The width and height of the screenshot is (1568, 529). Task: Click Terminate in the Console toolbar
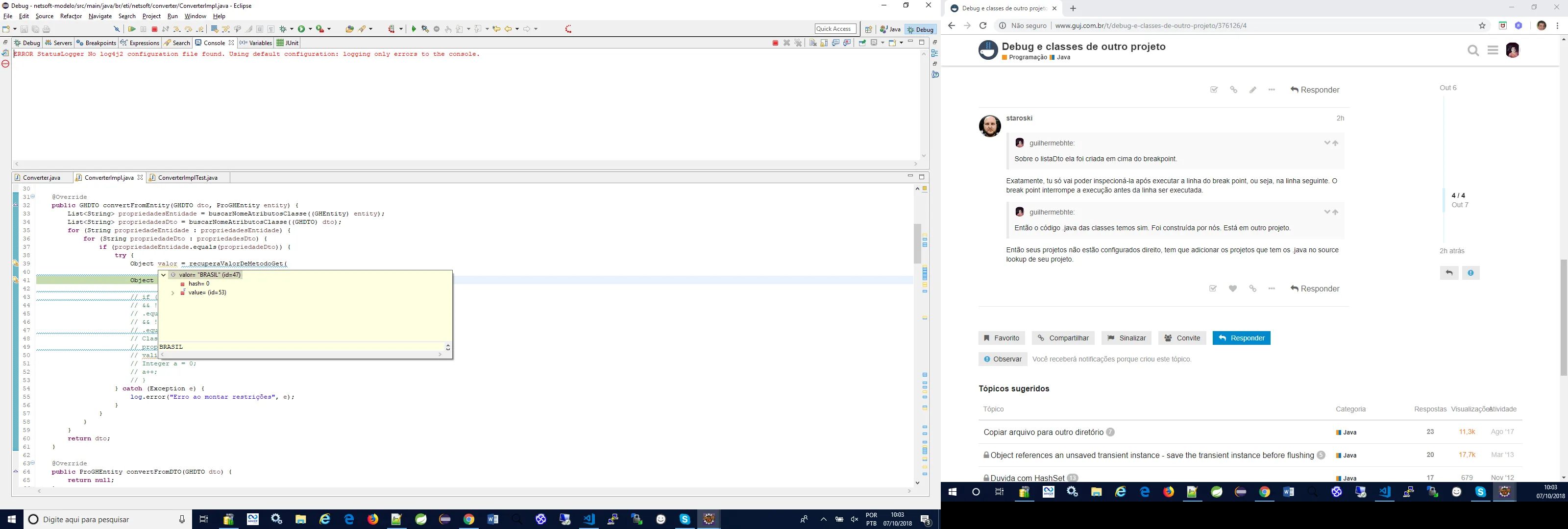click(776, 43)
